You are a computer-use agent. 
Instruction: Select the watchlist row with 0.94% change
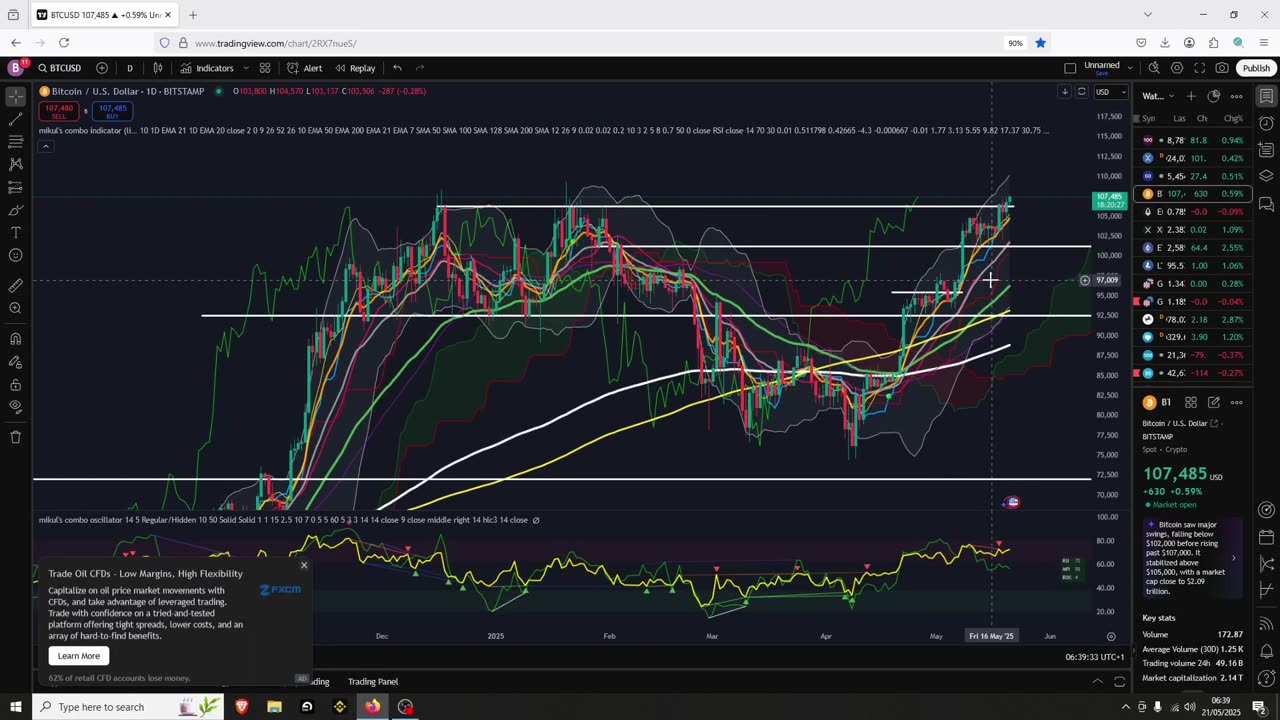click(1194, 140)
